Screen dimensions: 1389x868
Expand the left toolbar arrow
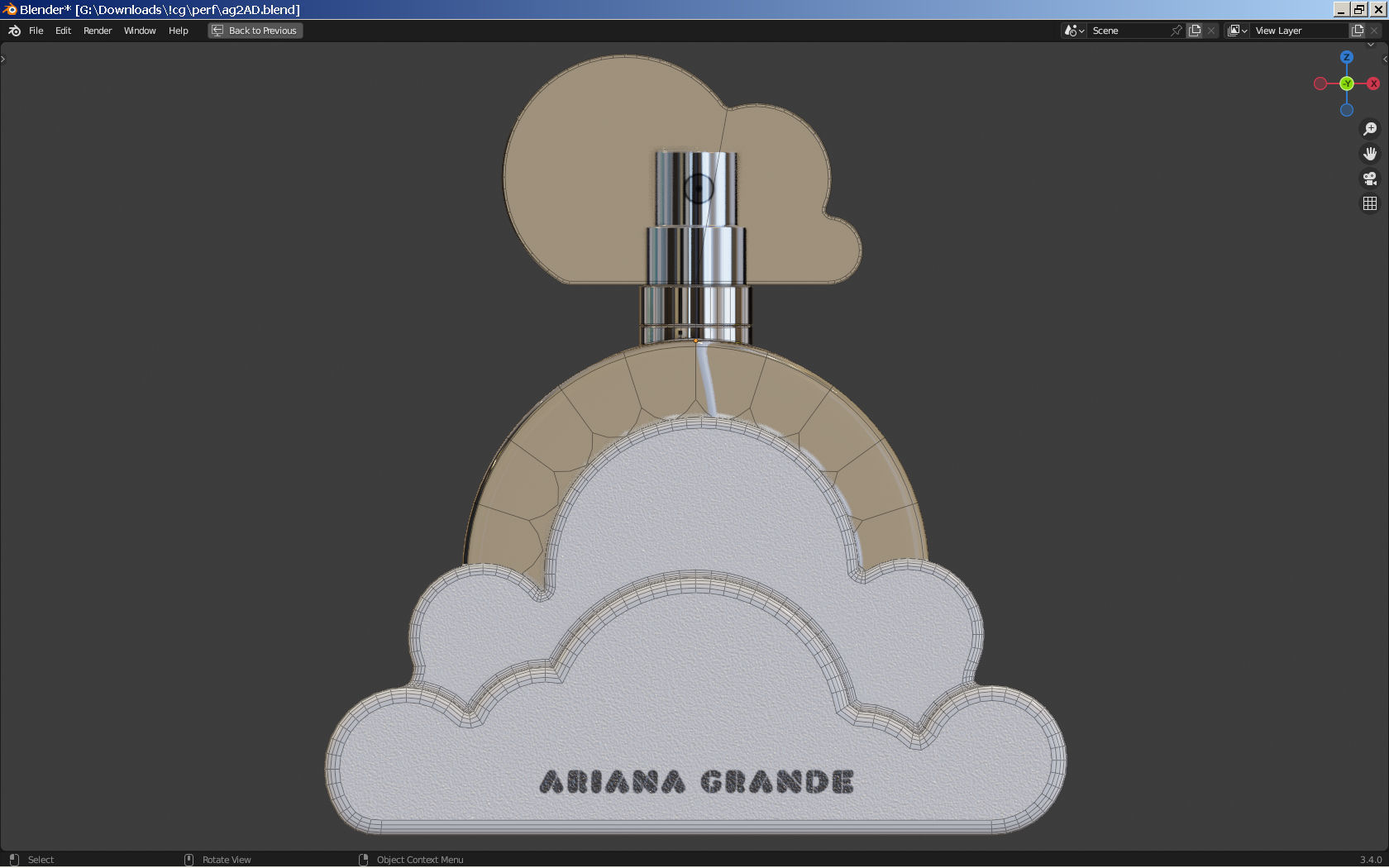(x=3, y=59)
